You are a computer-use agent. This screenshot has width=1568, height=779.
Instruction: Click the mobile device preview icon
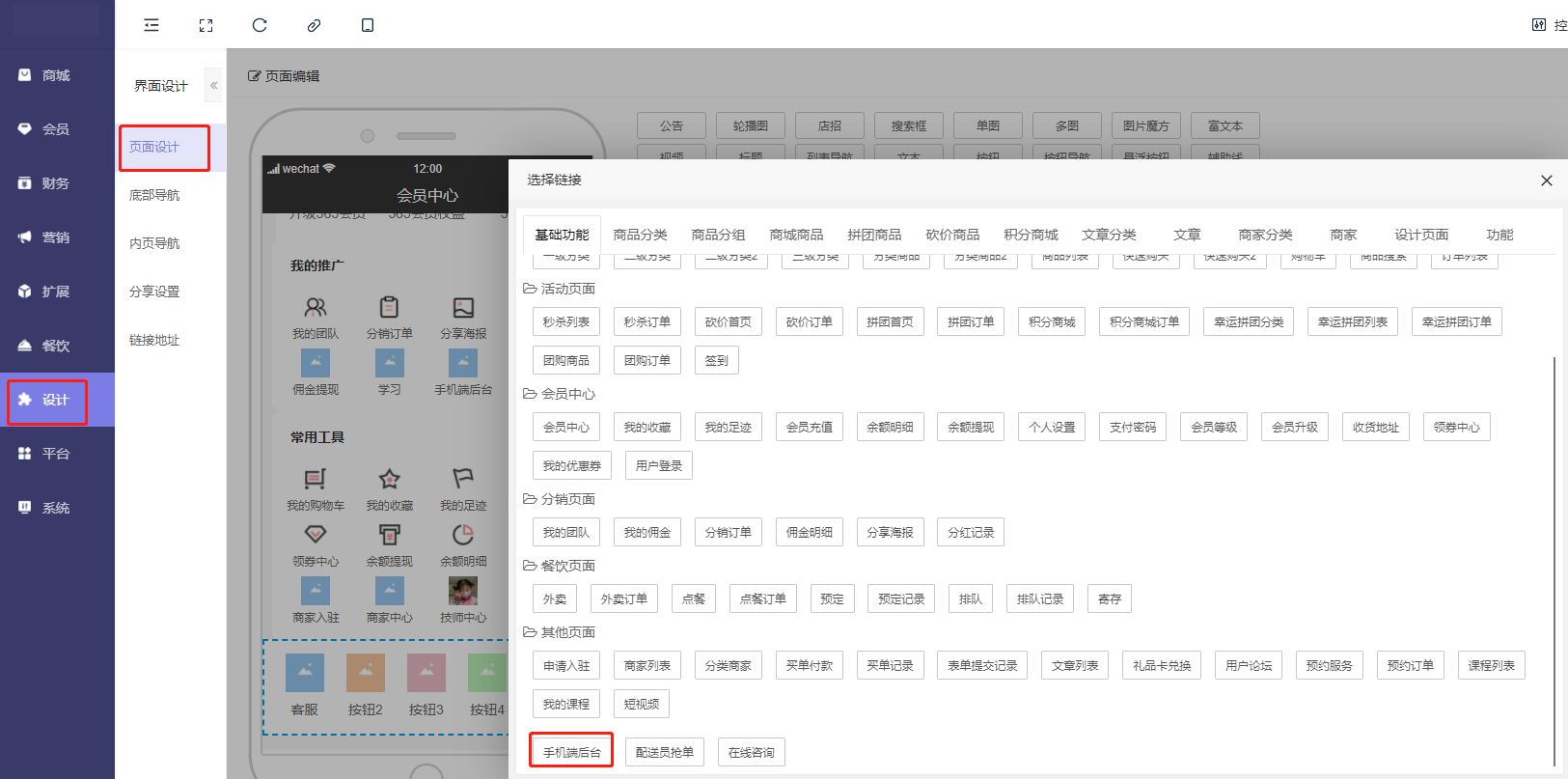coord(368,25)
